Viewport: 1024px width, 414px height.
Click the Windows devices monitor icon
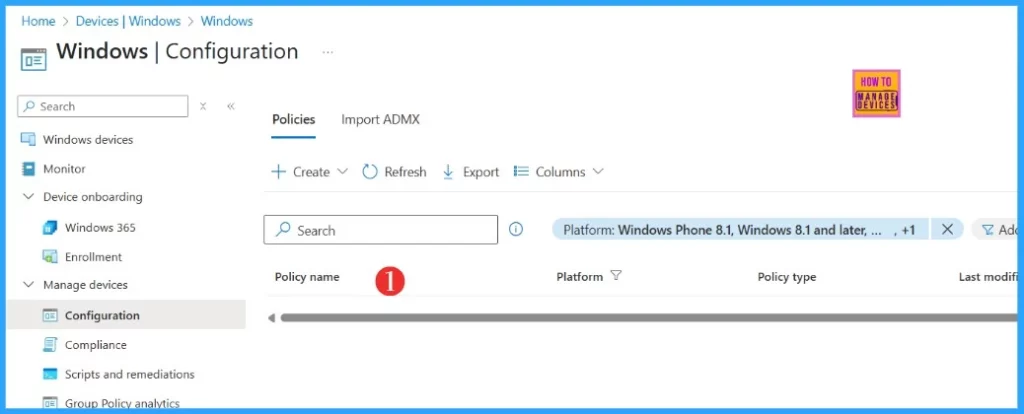pos(28,140)
